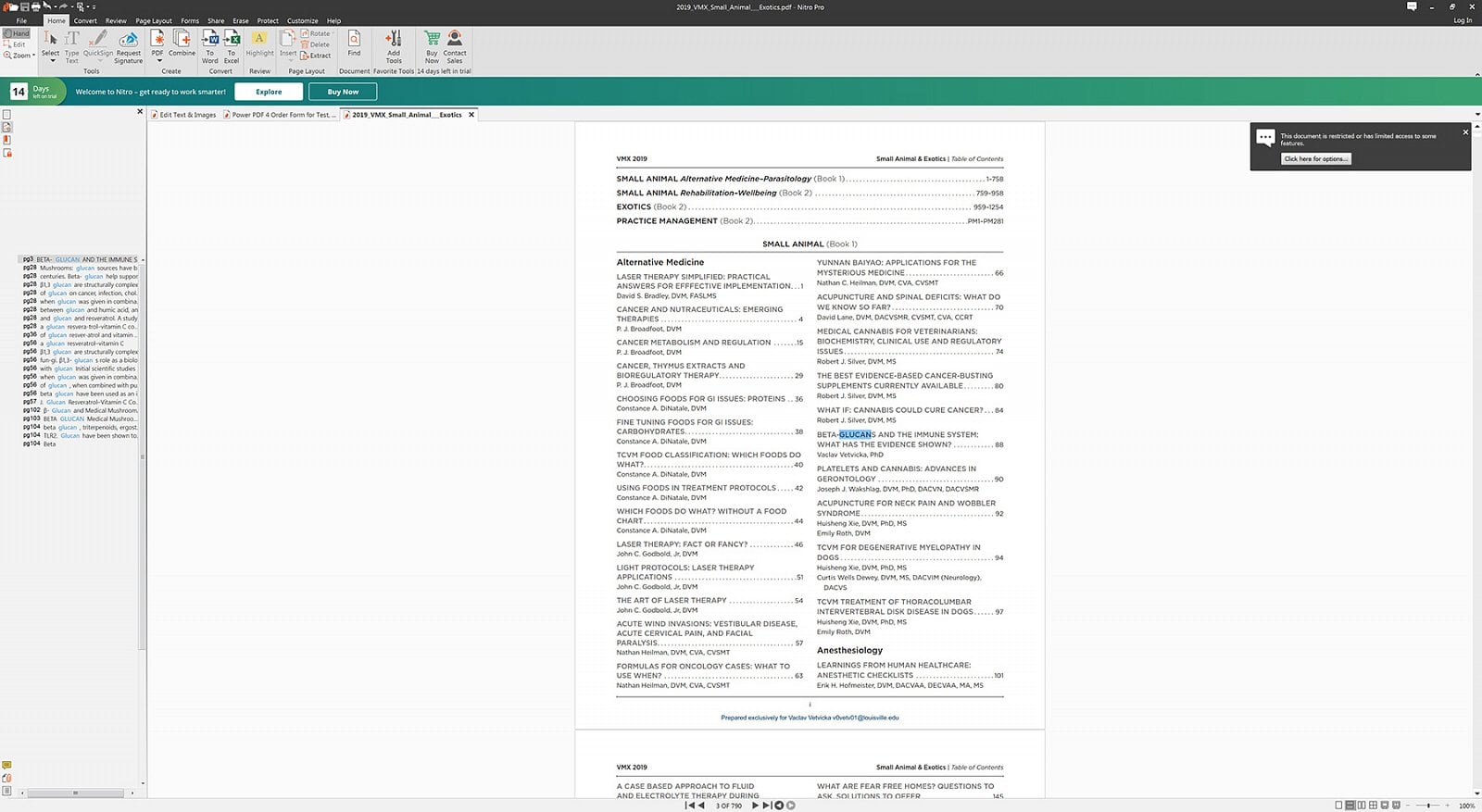1482x812 pixels.
Task: Open Contact Sales
Action: (x=455, y=46)
